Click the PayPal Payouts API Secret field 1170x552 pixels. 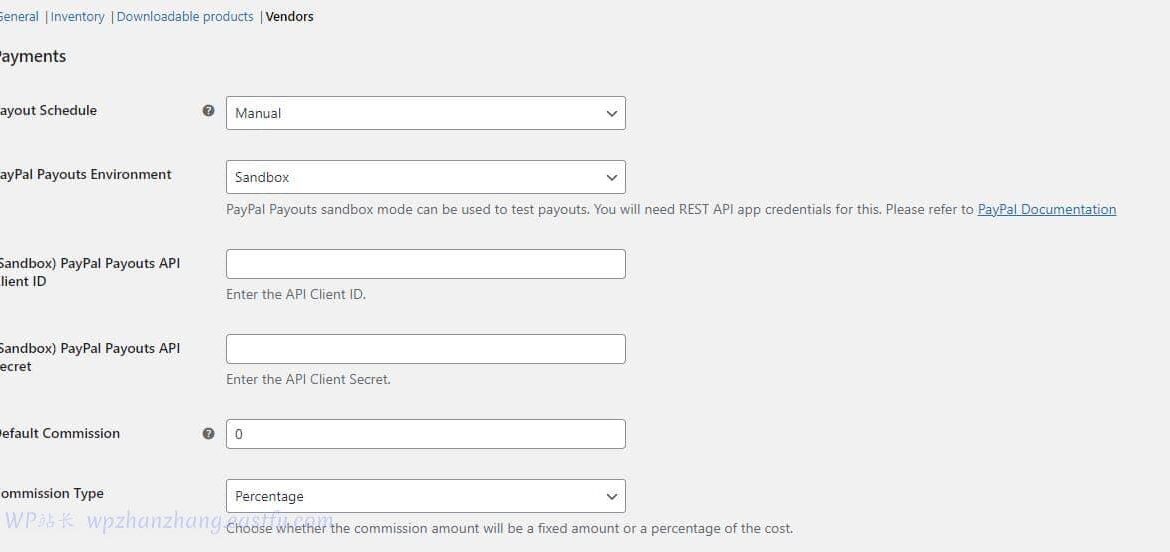click(x=425, y=349)
